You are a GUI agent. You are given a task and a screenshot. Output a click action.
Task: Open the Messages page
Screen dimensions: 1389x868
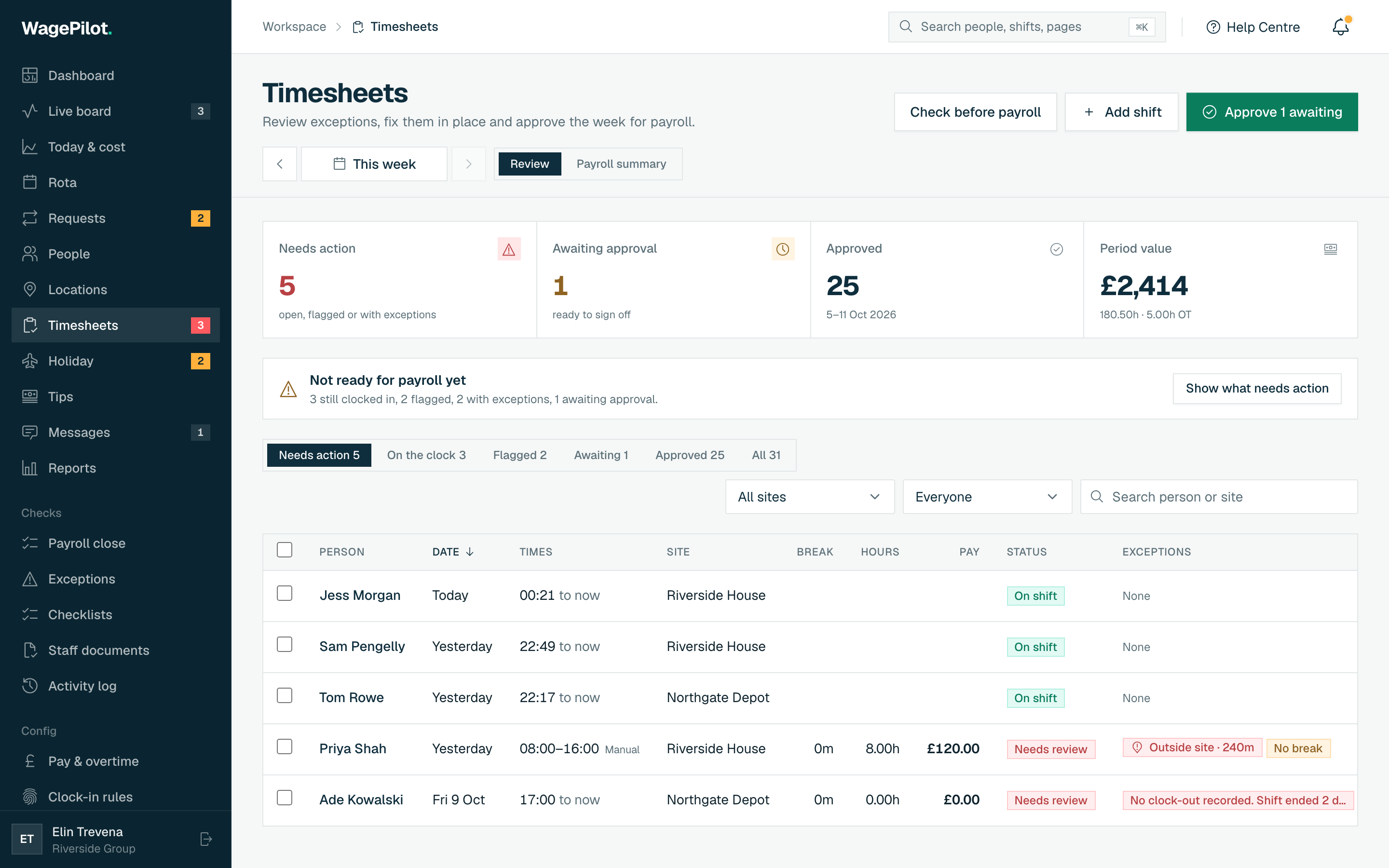click(115, 432)
